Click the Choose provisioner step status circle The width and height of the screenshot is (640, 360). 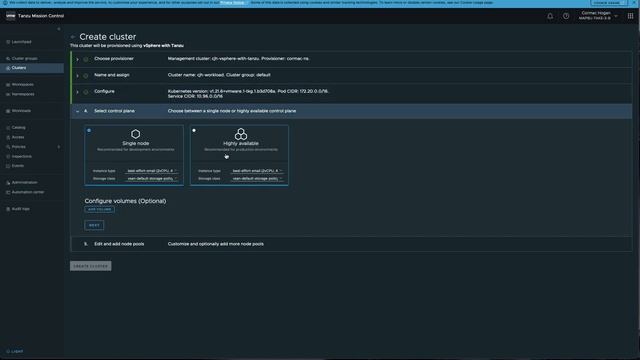click(x=86, y=59)
